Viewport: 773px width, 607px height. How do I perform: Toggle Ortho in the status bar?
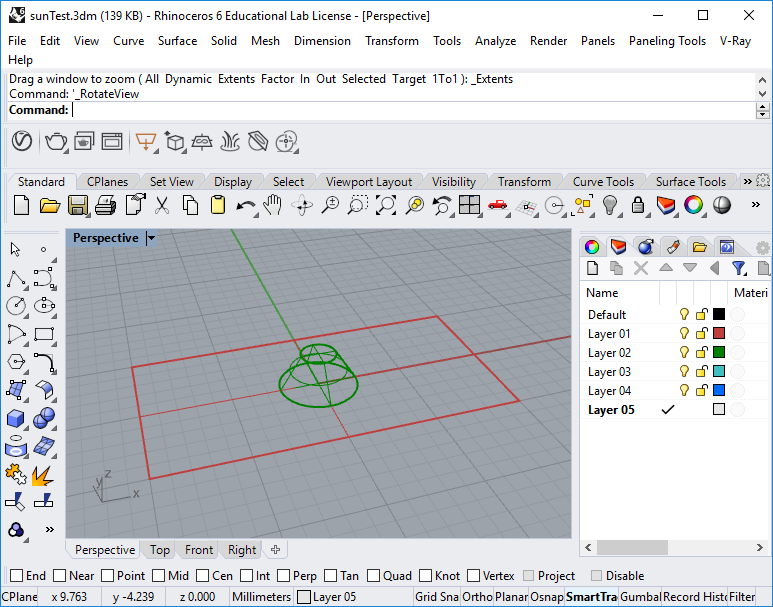click(478, 597)
